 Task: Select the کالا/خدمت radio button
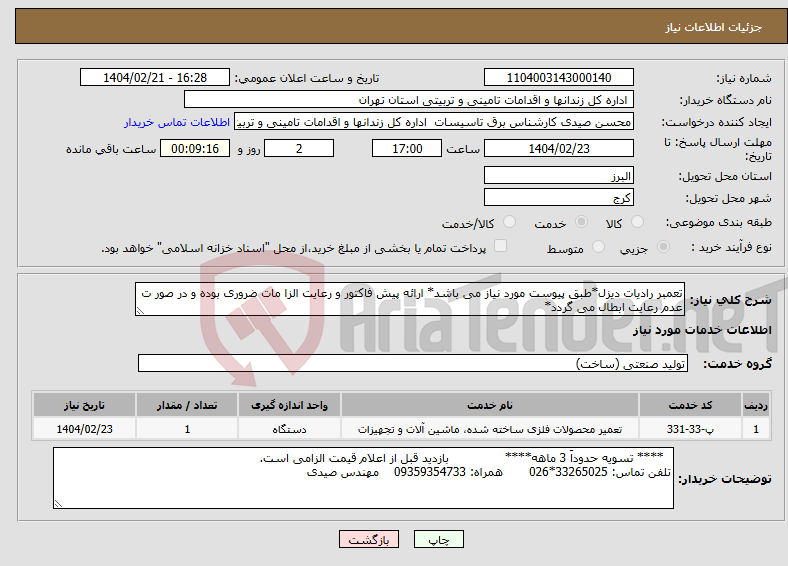point(510,222)
